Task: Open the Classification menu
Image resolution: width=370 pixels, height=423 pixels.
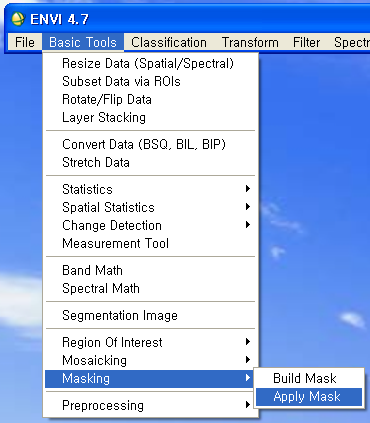Action: pos(169,42)
